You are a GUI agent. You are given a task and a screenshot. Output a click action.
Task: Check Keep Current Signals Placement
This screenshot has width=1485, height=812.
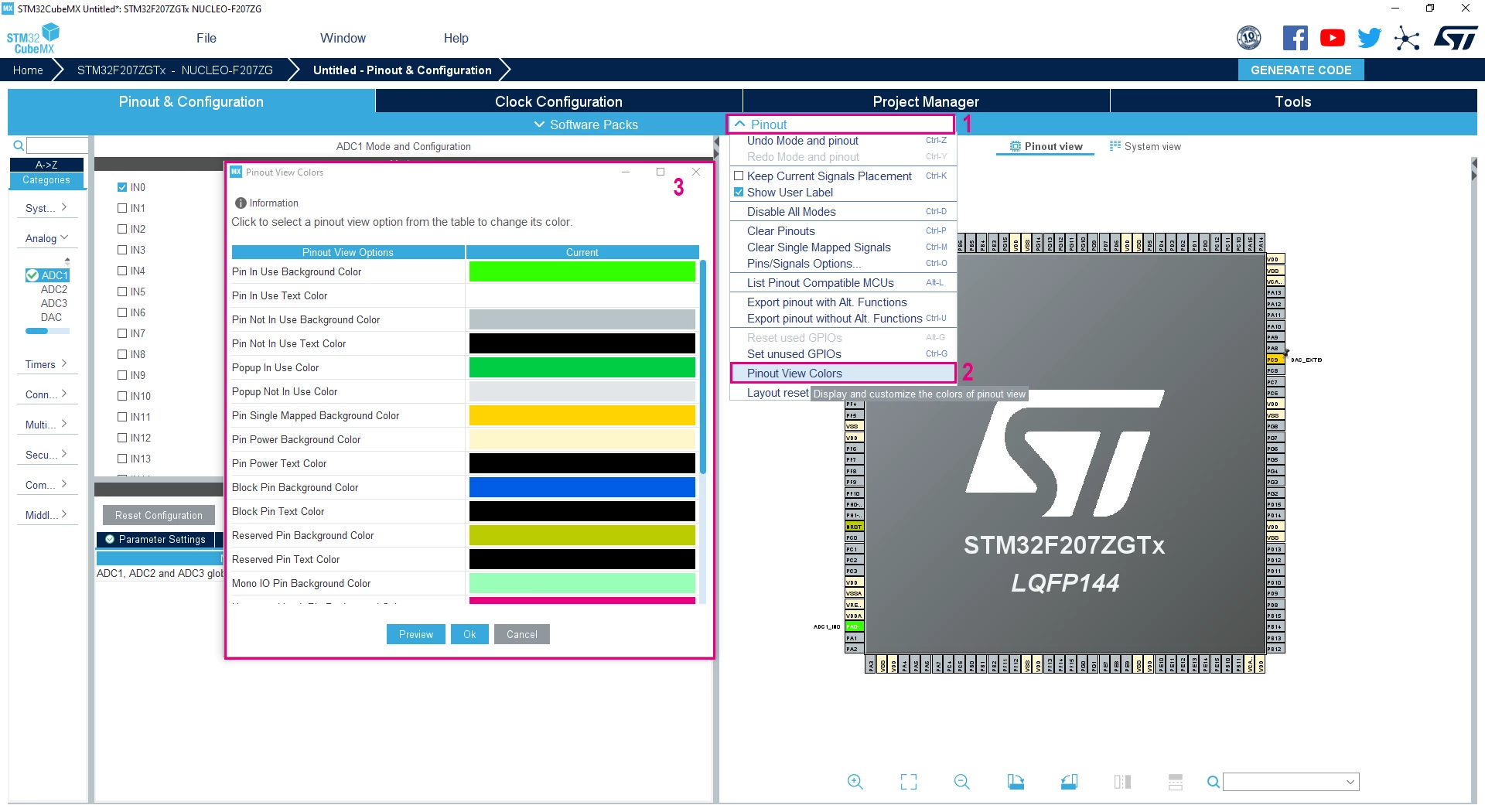(739, 176)
